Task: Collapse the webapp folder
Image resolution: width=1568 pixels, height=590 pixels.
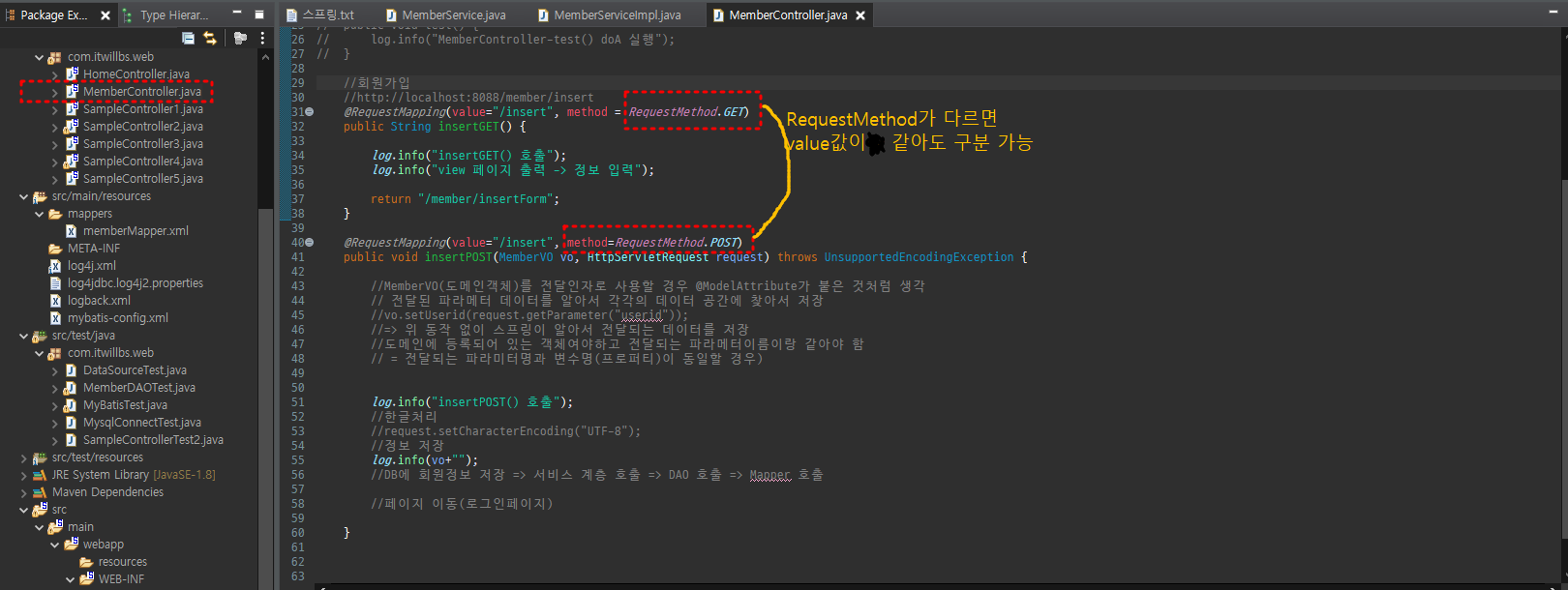Action: coord(55,545)
